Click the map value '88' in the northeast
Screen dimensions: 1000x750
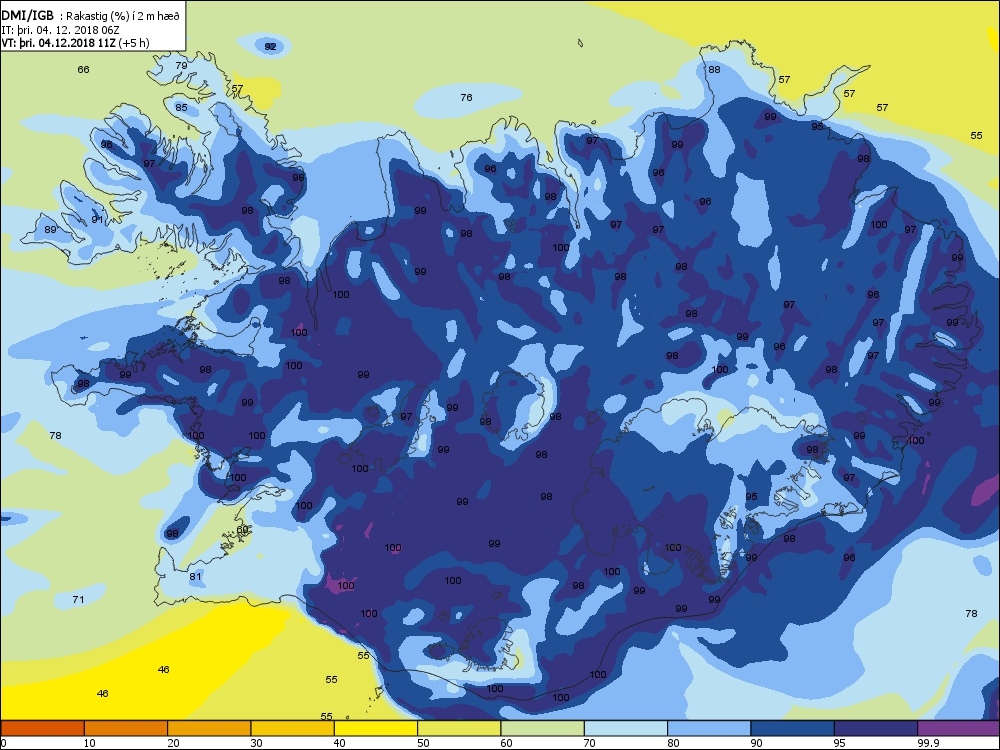click(x=714, y=70)
